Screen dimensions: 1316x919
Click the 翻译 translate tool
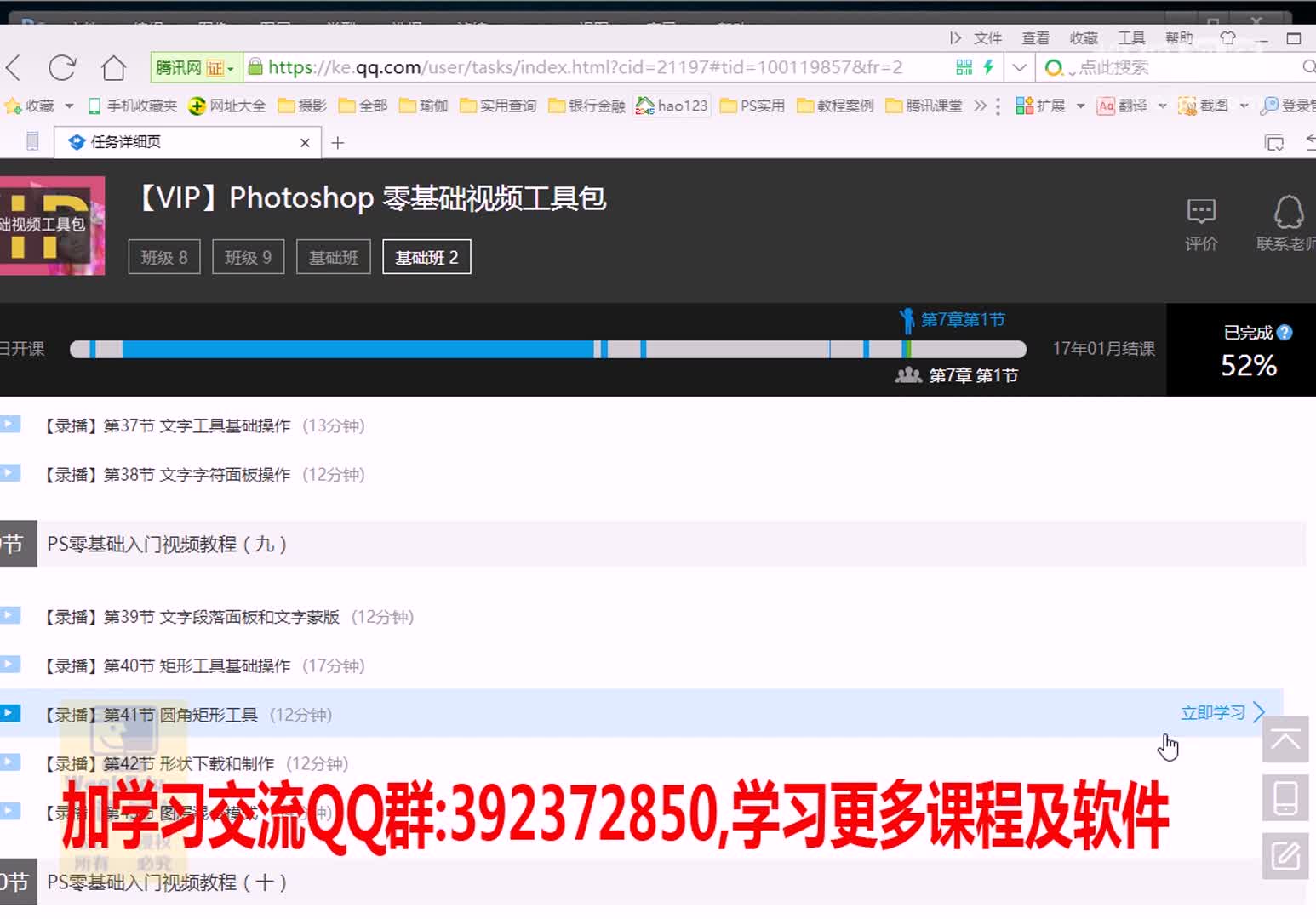point(1122,106)
